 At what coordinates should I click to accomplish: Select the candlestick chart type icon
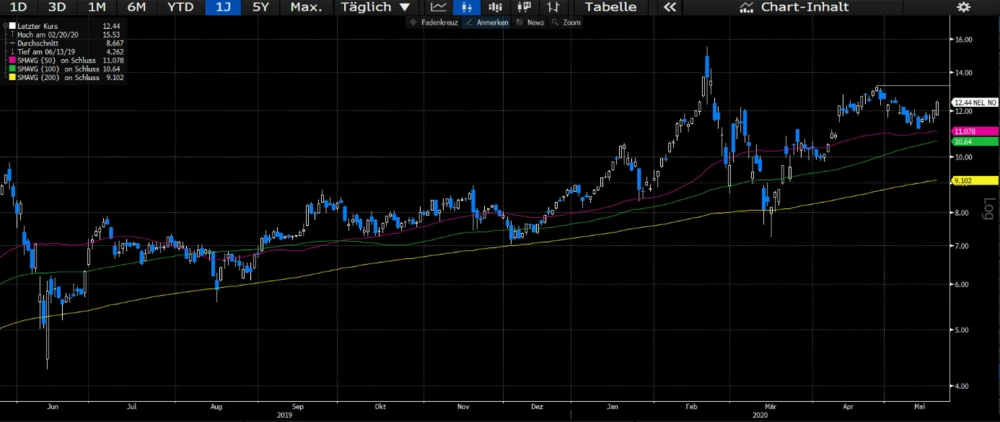point(466,7)
